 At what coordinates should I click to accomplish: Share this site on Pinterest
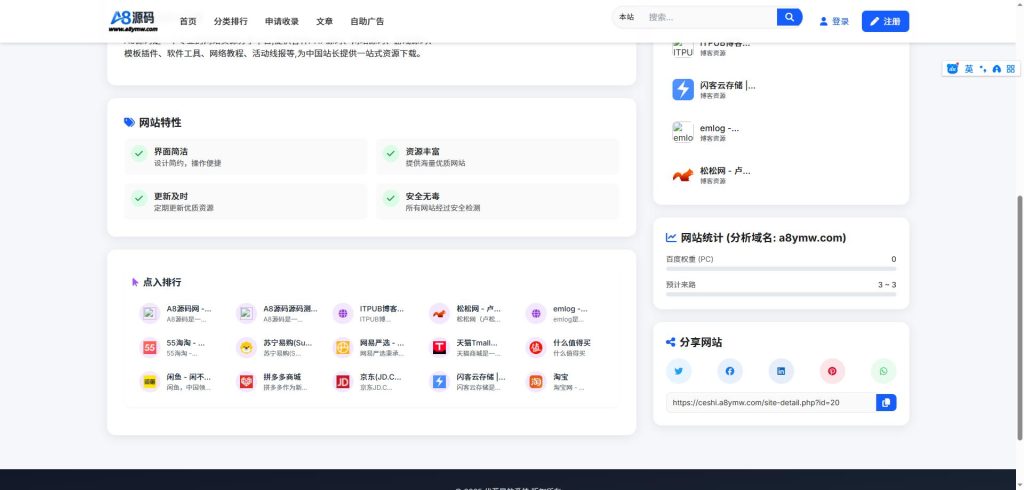pos(832,371)
